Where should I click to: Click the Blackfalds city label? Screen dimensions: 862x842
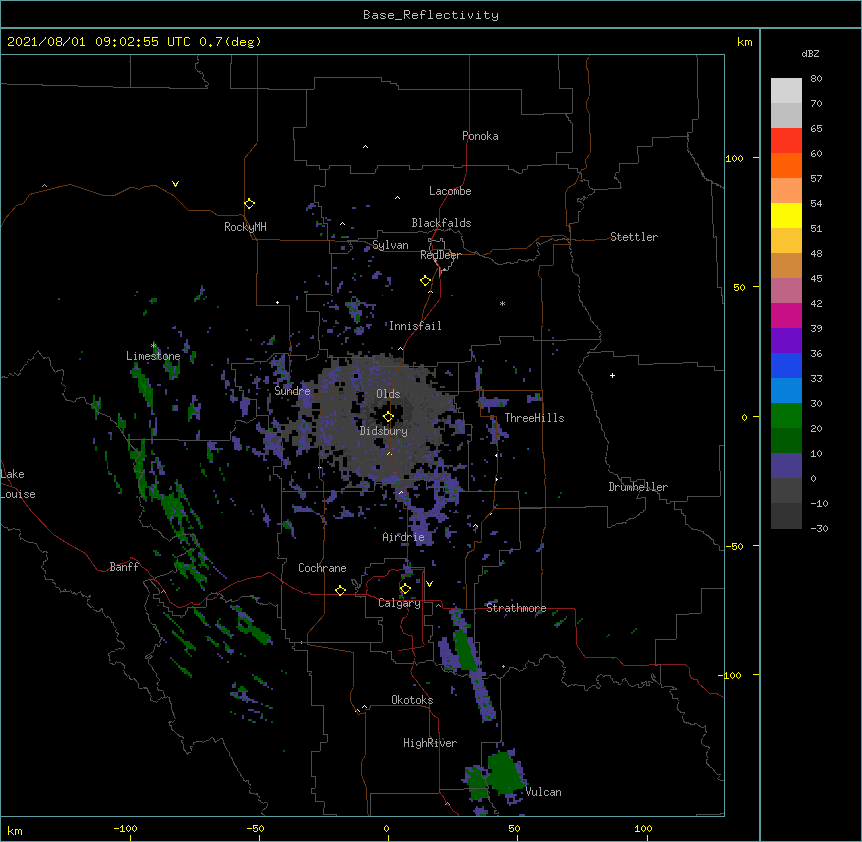click(441, 223)
